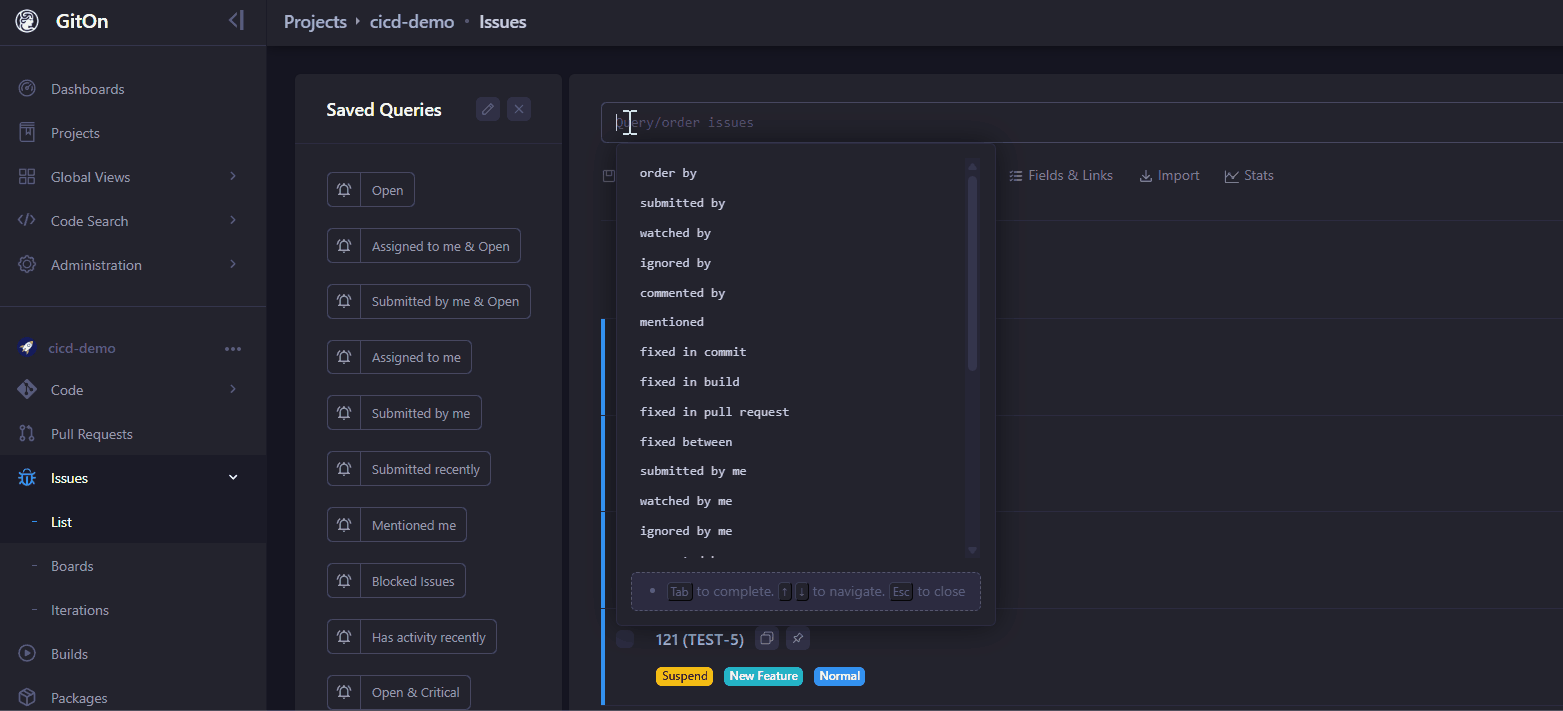This screenshot has height=711, width=1563.
Task: Choose 'submitted by me' from the suggestions
Action: click(x=692, y=471)
